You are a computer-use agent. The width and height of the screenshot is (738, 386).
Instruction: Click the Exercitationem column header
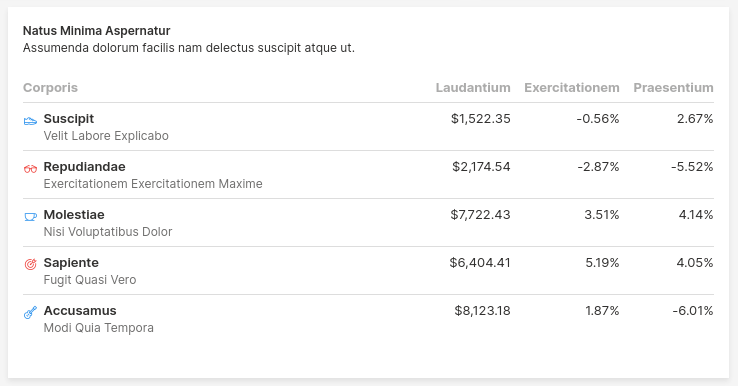(x=571, y=88)
